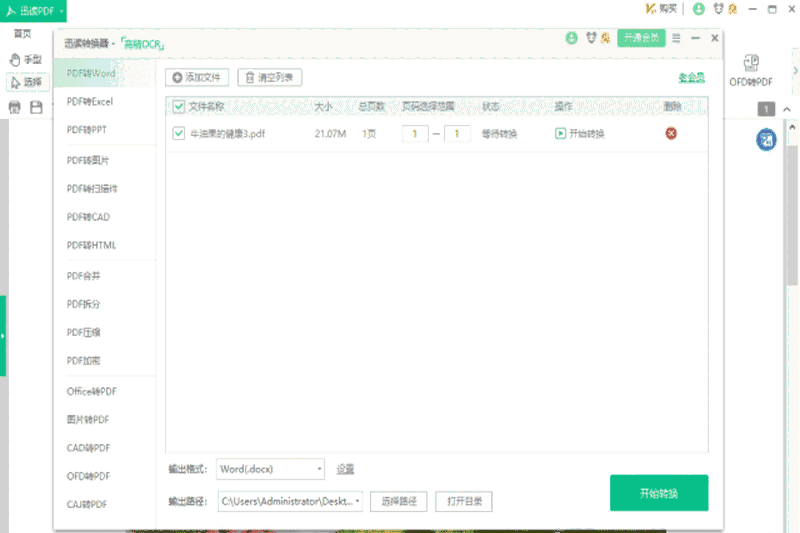Choose PDF压缩 compress function
Image resolution: width=800 pixels, height=533 pixels.
84,333
